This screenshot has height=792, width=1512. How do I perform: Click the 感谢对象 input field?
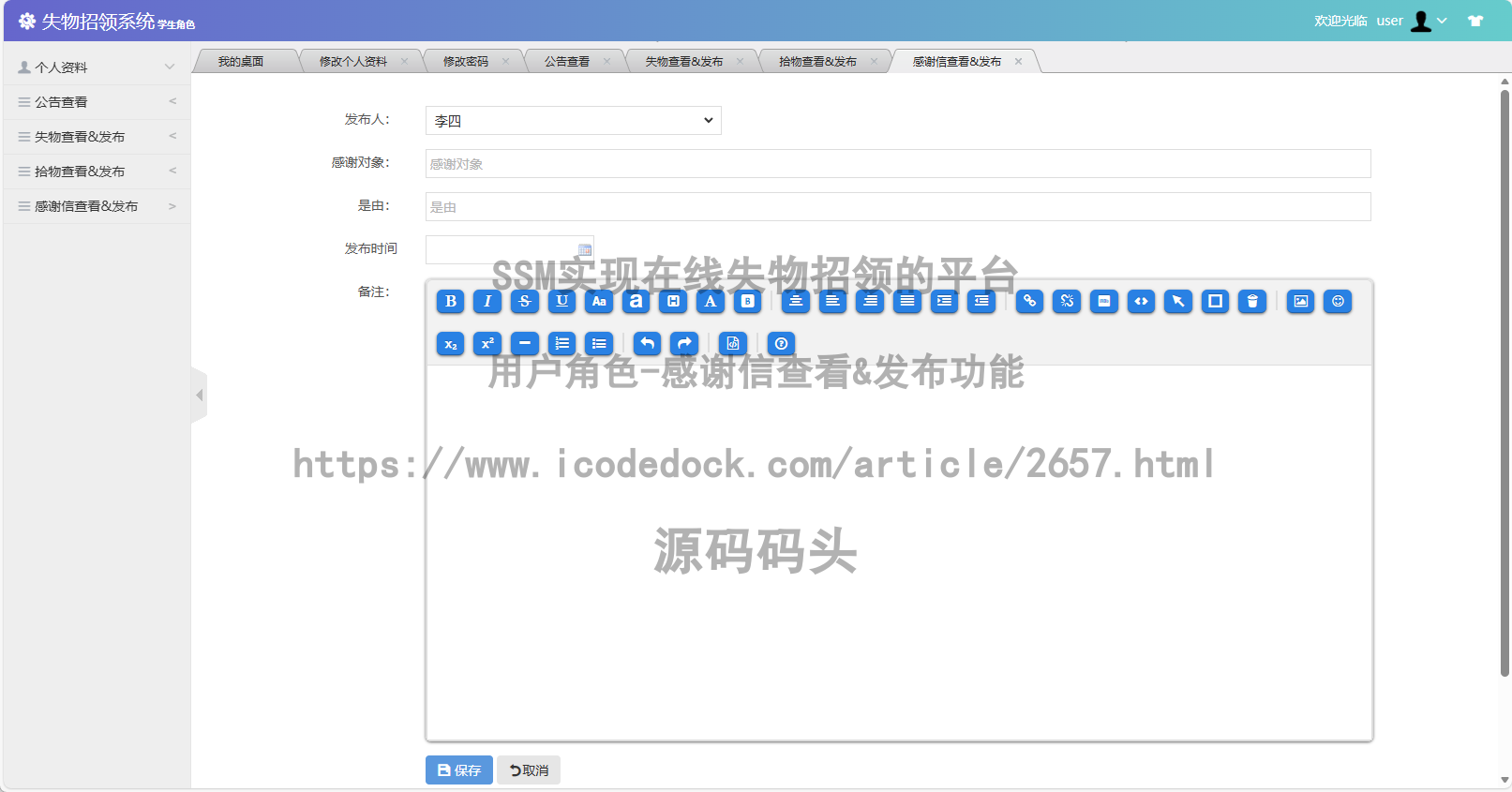click(897, 164)
